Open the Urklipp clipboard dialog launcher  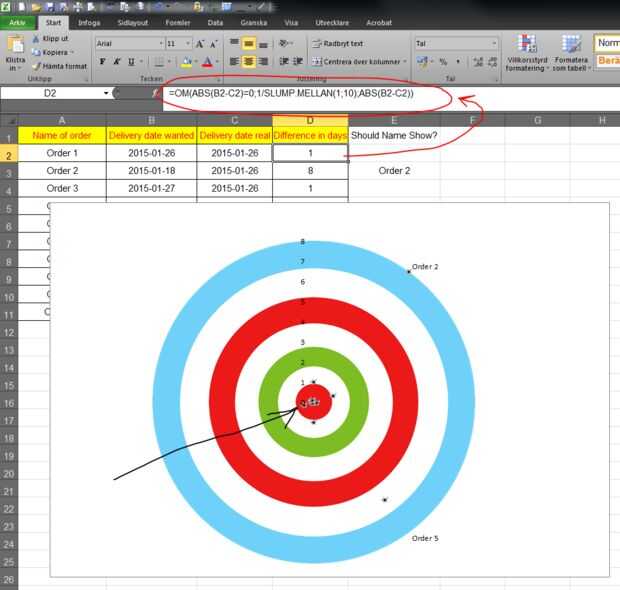pyautogui.click(x=86, y=79)
